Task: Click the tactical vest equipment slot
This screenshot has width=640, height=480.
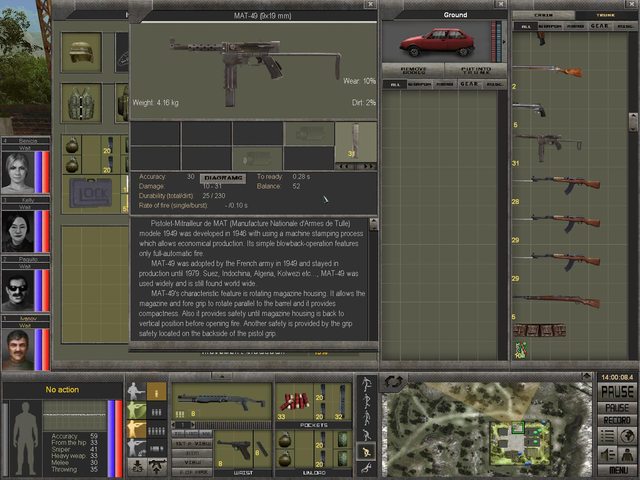Action: pyautogui.click(x=81, y=103)
